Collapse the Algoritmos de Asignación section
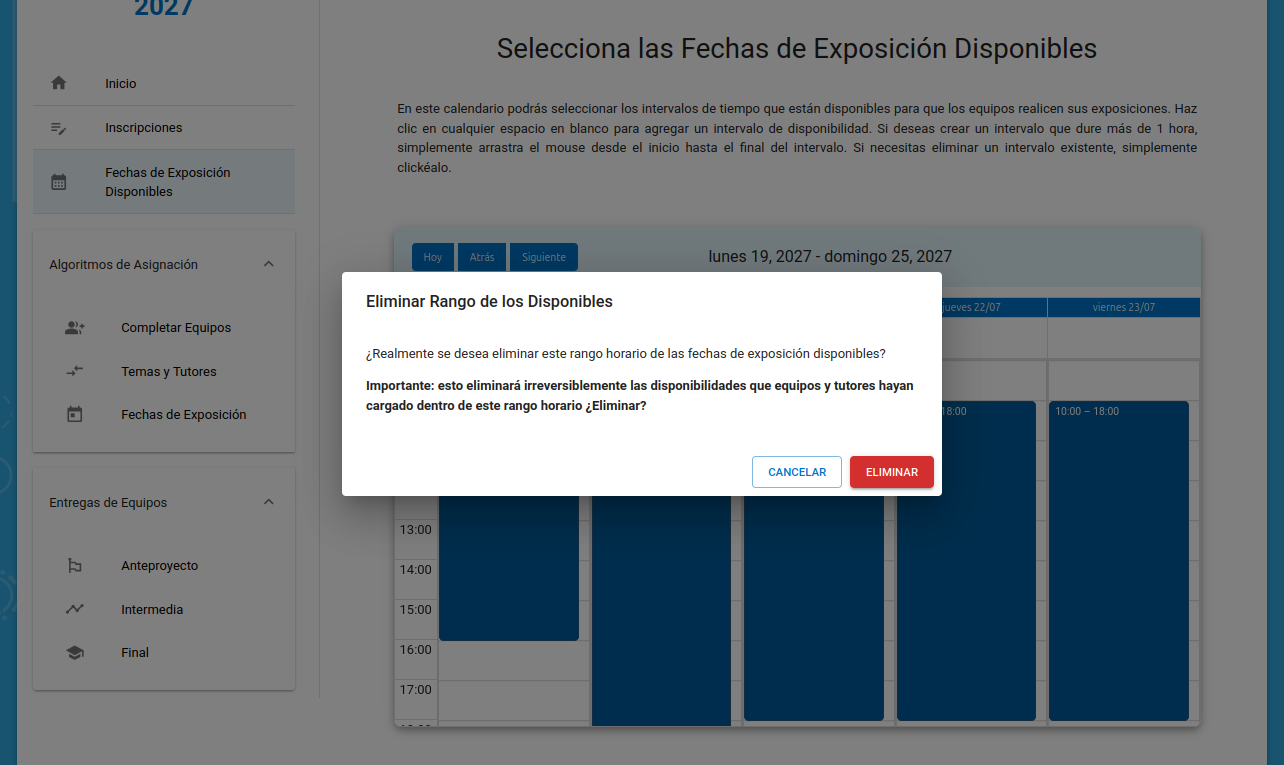1284x765 pixels. (268, 265)
